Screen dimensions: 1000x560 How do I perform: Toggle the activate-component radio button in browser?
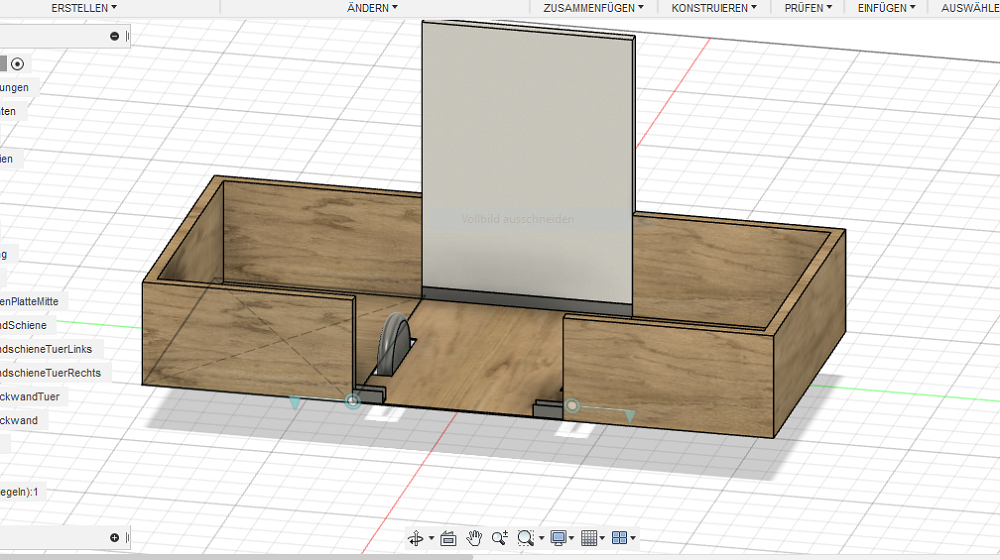pos(17,64)
